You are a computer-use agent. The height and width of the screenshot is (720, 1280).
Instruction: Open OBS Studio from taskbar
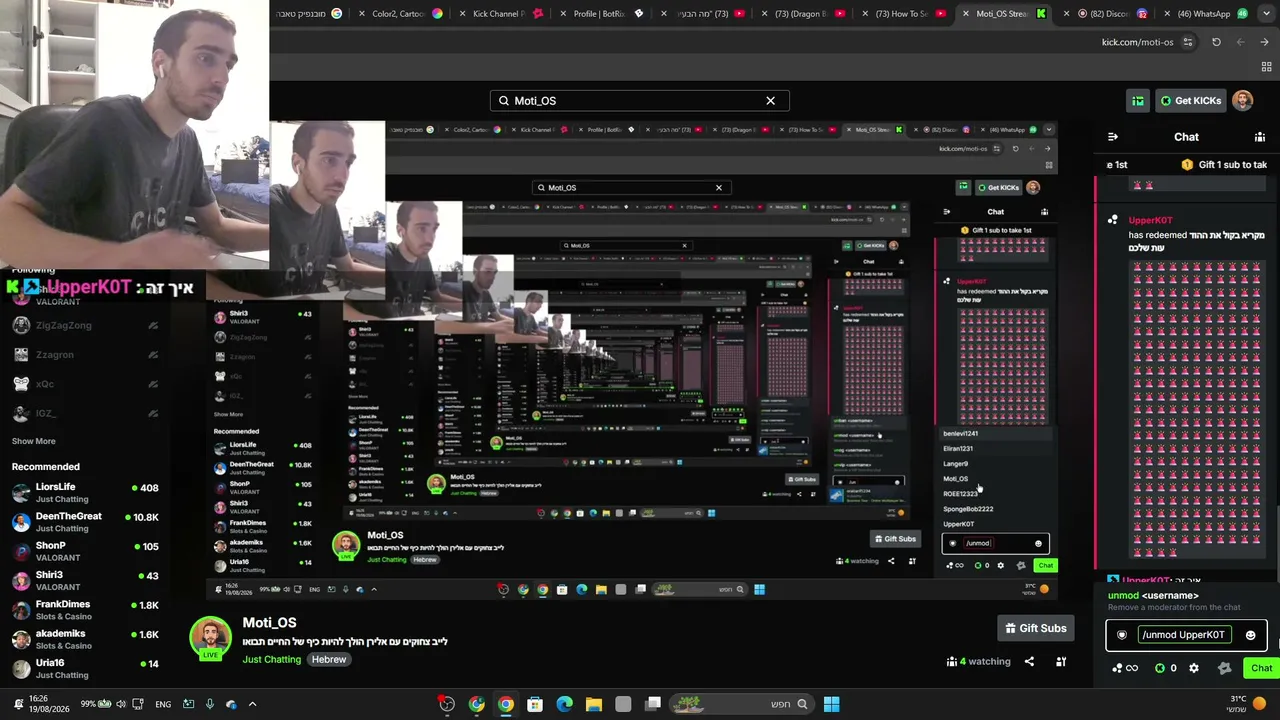(447, 704)
